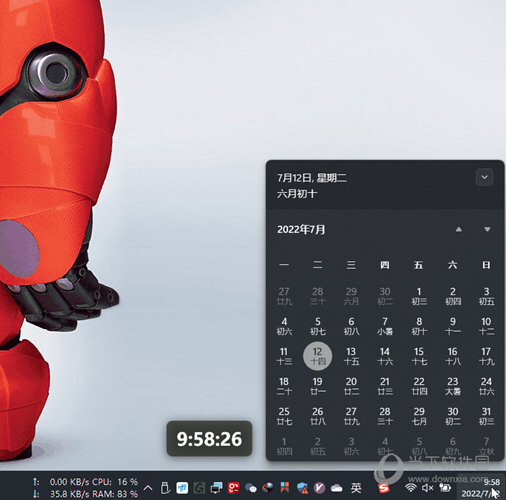506x500 pixels.
Task: Click the battery status icon
Action: (x=445, y=488)
